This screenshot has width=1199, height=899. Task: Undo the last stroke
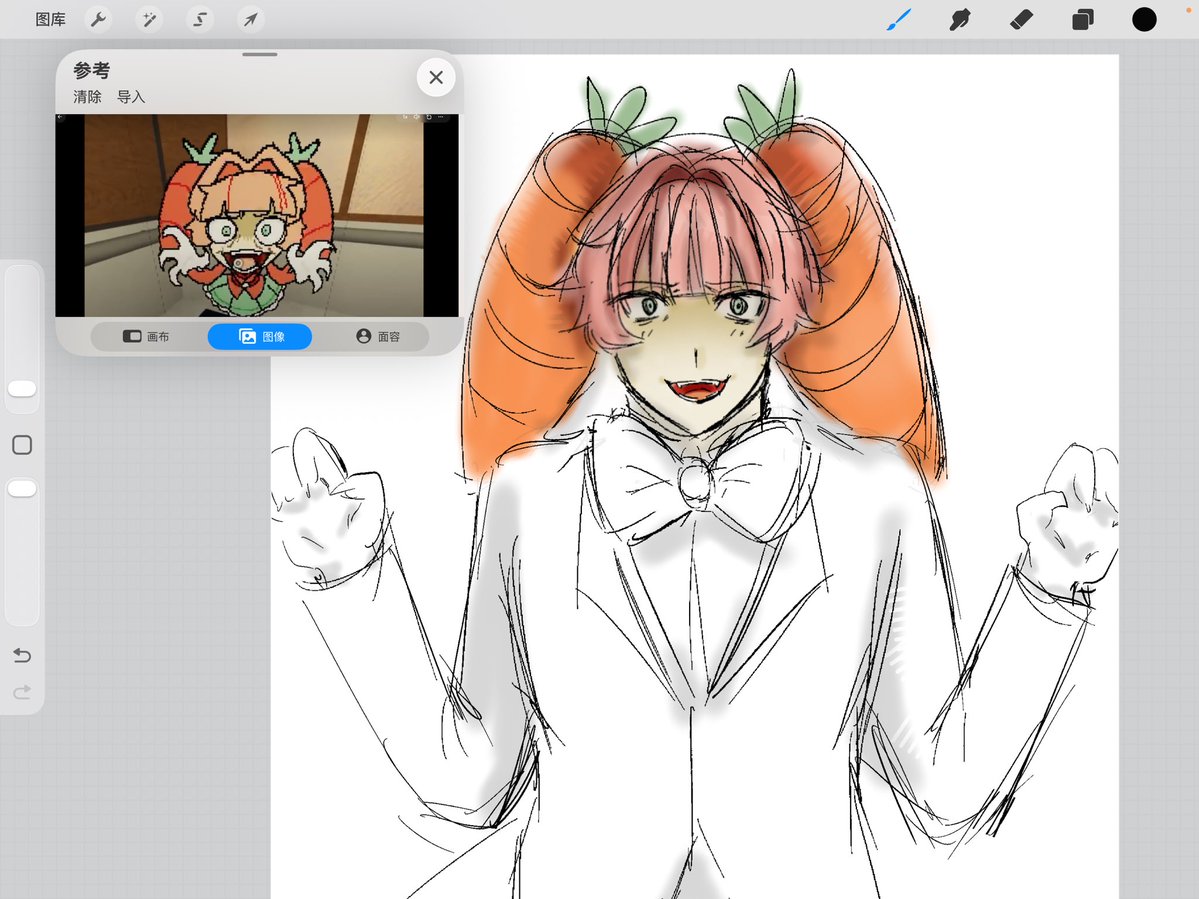coord(22,655)
